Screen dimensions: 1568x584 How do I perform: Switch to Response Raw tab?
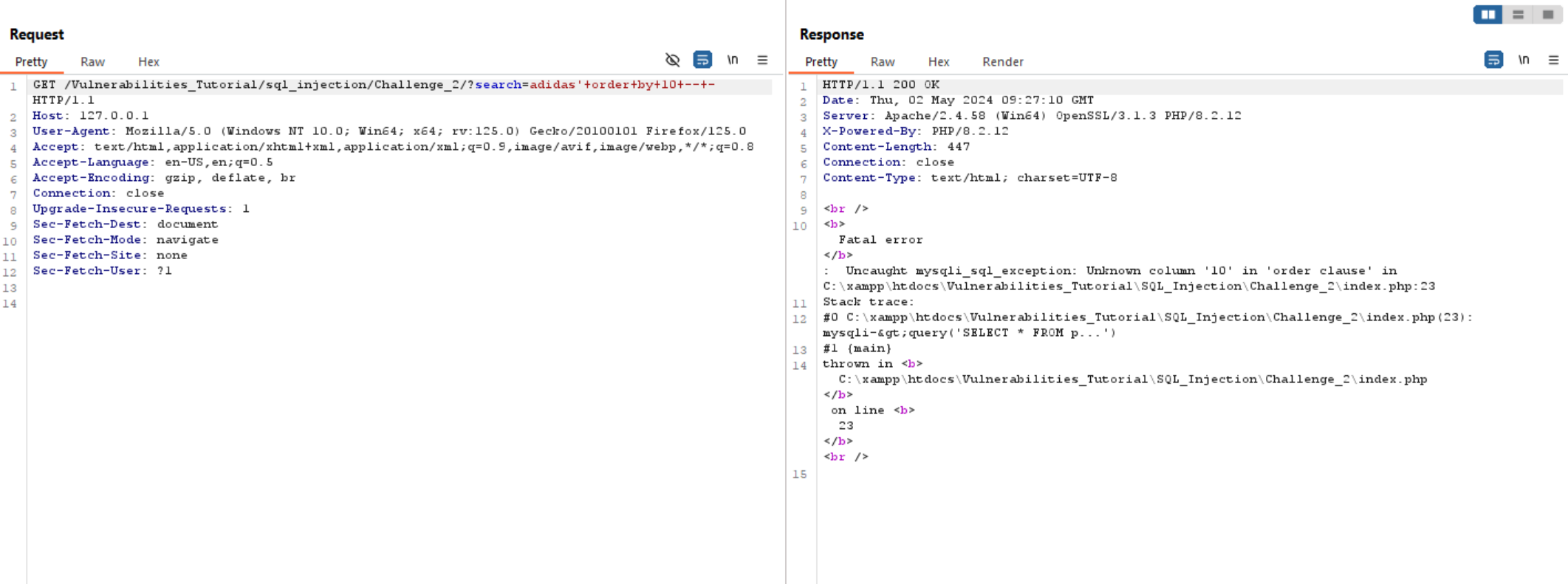click(883, 62)
